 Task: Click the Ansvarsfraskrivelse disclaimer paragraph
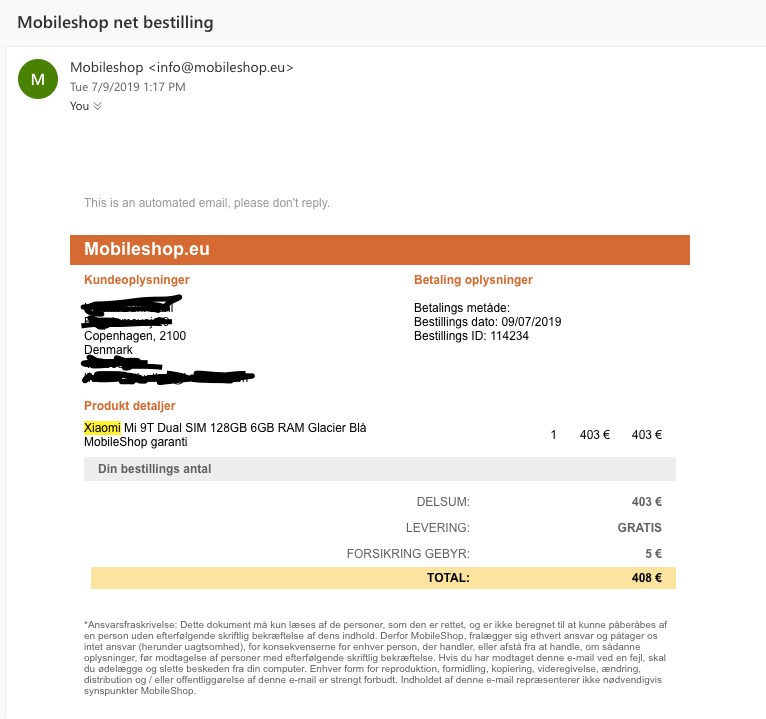(375, 658)
